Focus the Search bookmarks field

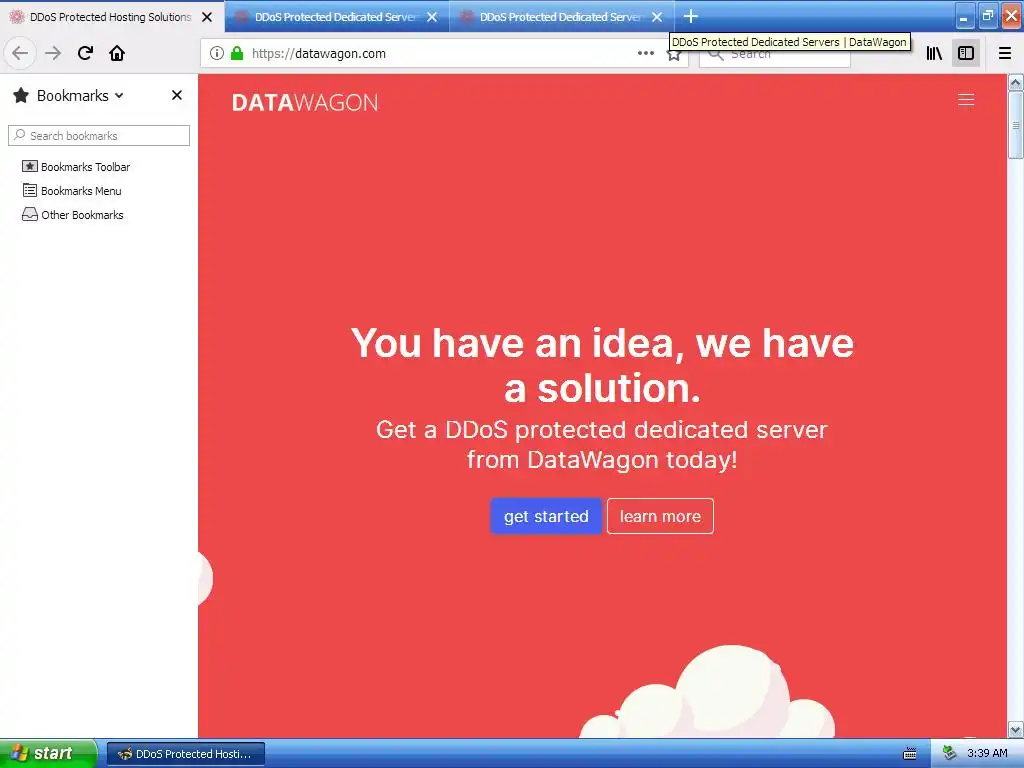[99, 135]
